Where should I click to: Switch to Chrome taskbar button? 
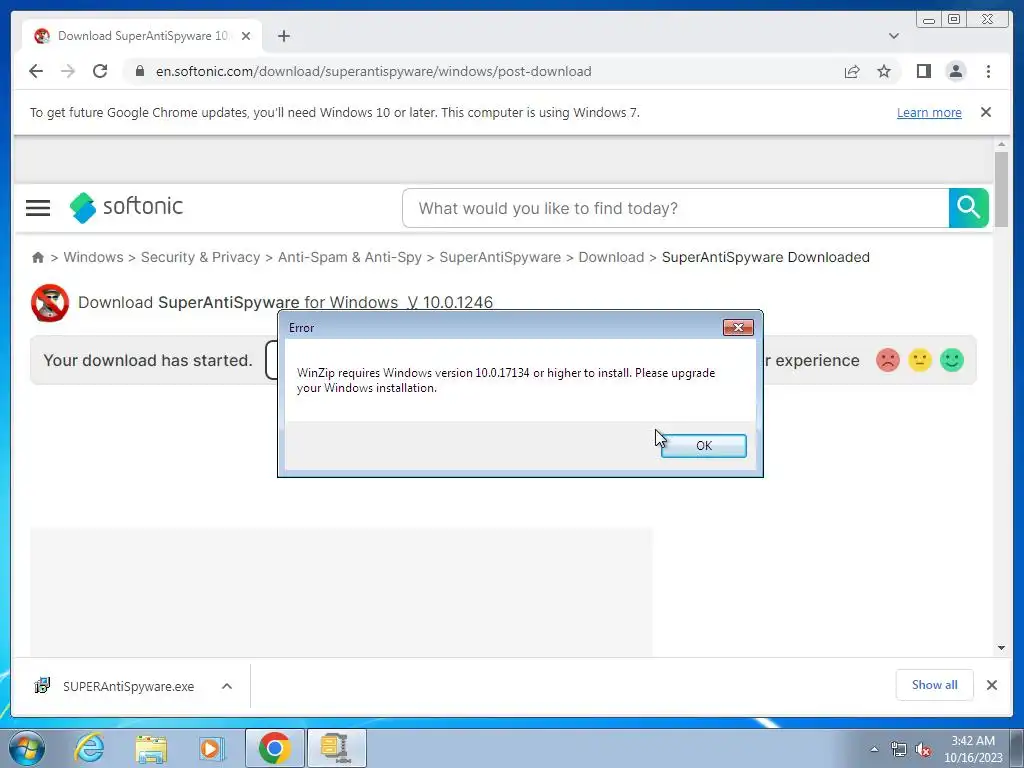point(274,748)
